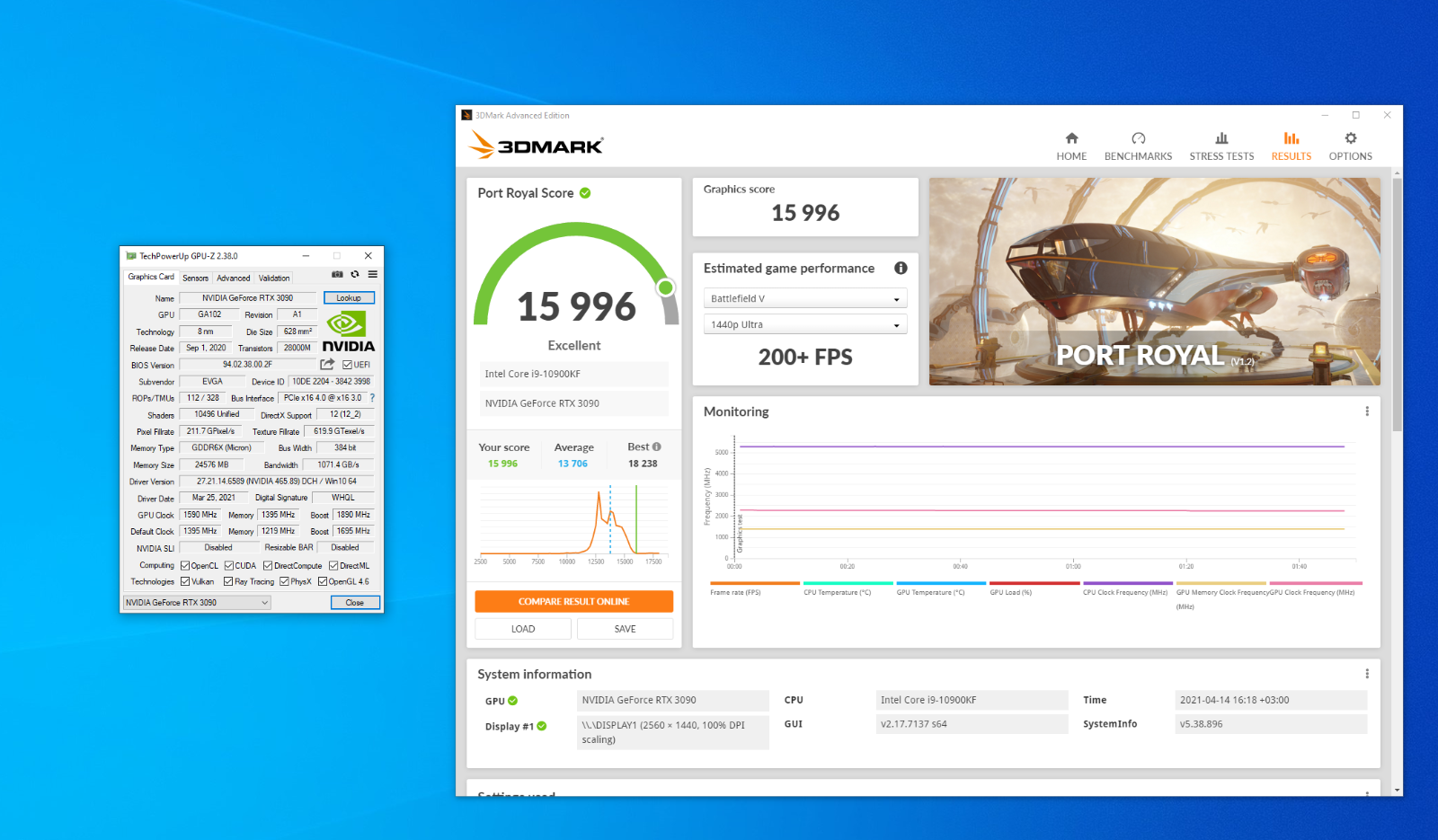Click the 3DMark logo

536,145
